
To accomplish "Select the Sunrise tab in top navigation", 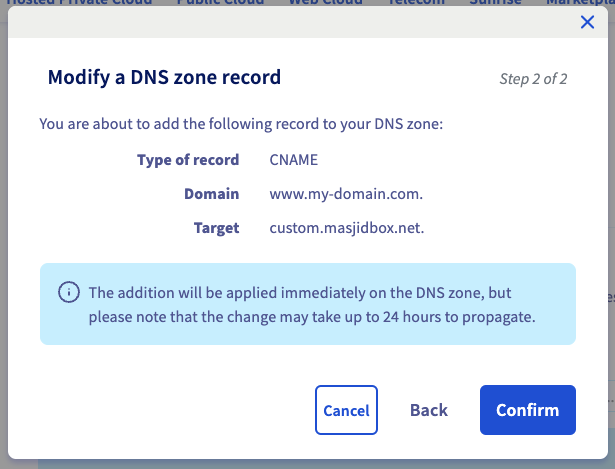I will (x=496, y=3).
